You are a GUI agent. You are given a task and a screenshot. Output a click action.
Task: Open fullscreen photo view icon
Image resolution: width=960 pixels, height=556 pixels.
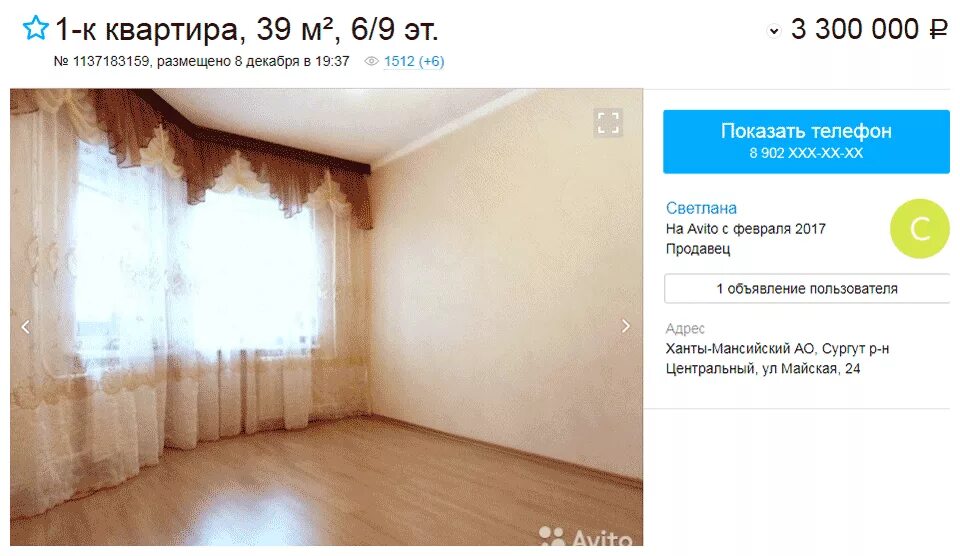tap(608, 122)
